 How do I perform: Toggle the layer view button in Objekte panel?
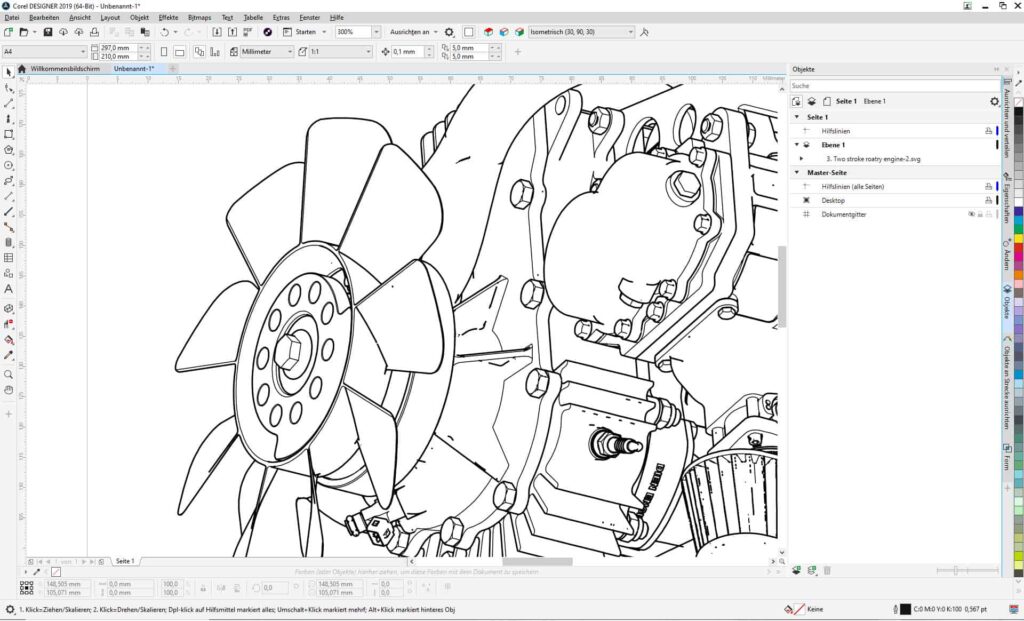[x=812, y=101]
